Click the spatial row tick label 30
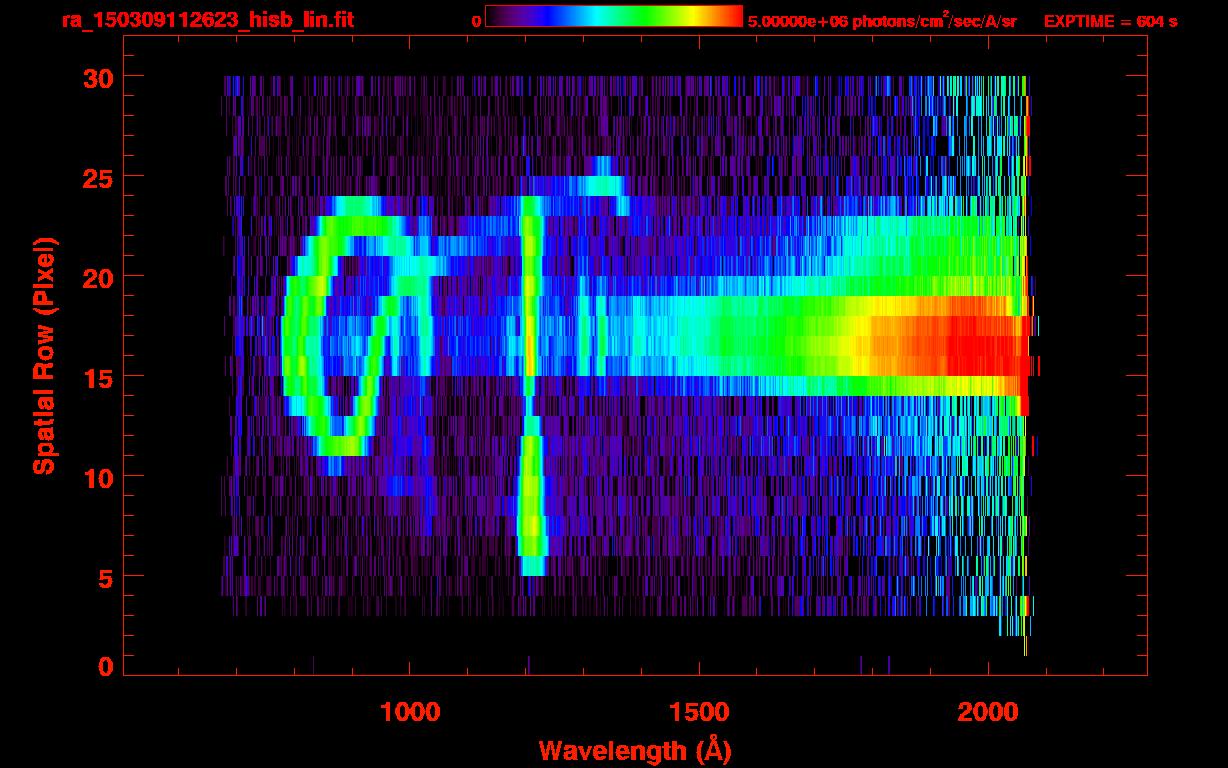This screenshot has width=1228, height=768. pyautogui.click(x=98, y=77)
